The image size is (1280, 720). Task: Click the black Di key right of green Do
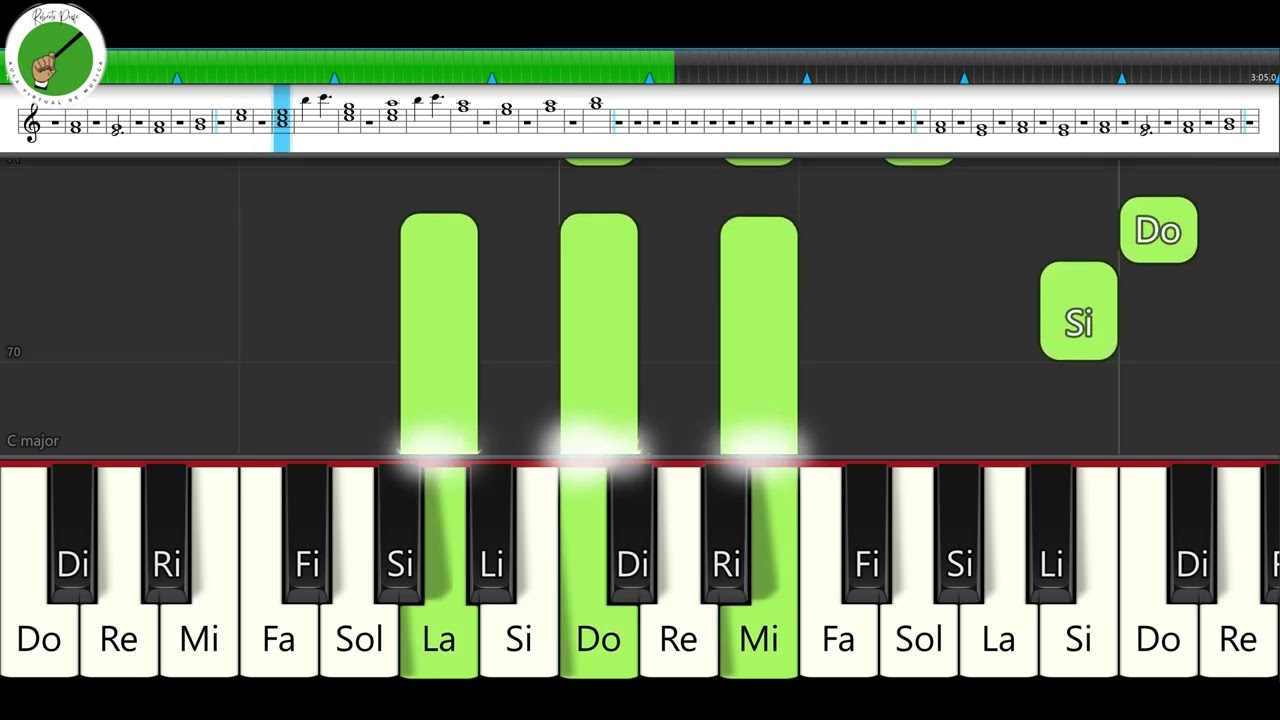pos(631,535)
